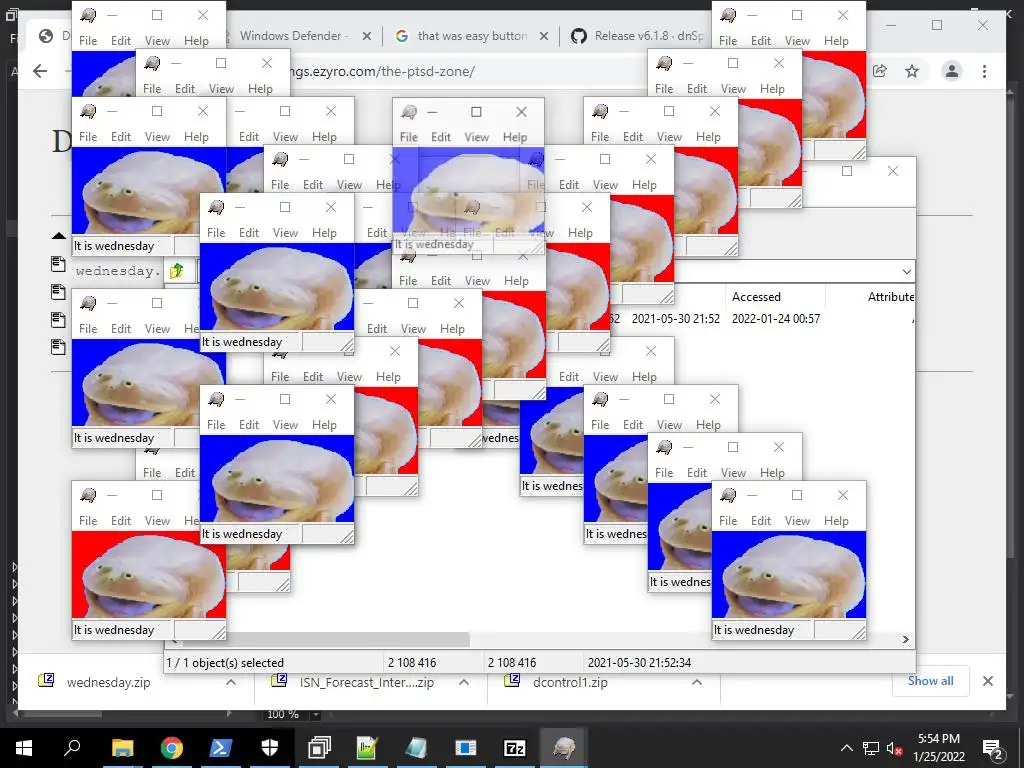Click 7-Zip's scroll-right arrow

(905, 639)
